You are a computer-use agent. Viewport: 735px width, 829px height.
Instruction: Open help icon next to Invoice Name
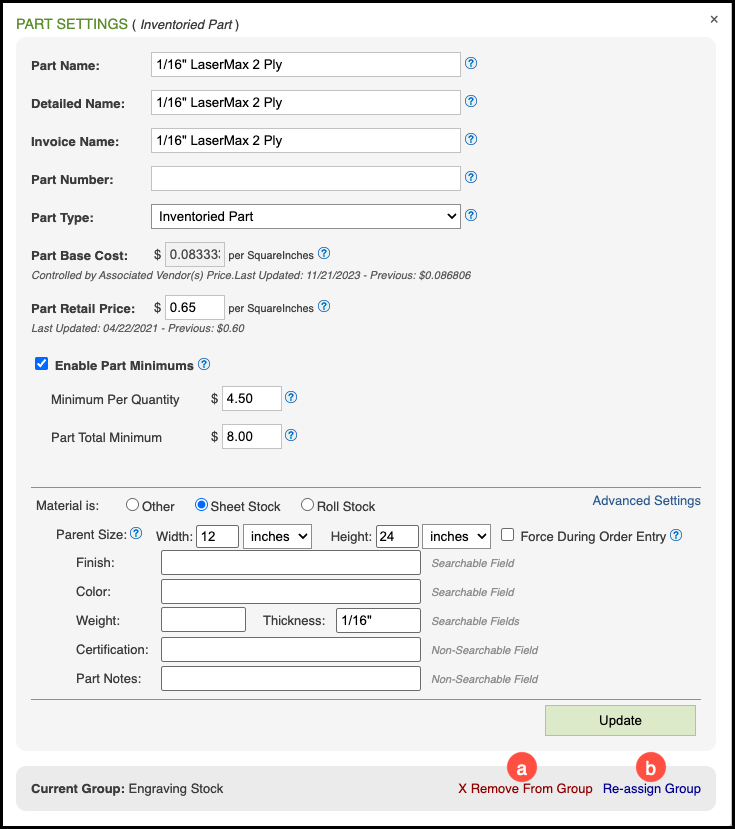pos(471,140)
